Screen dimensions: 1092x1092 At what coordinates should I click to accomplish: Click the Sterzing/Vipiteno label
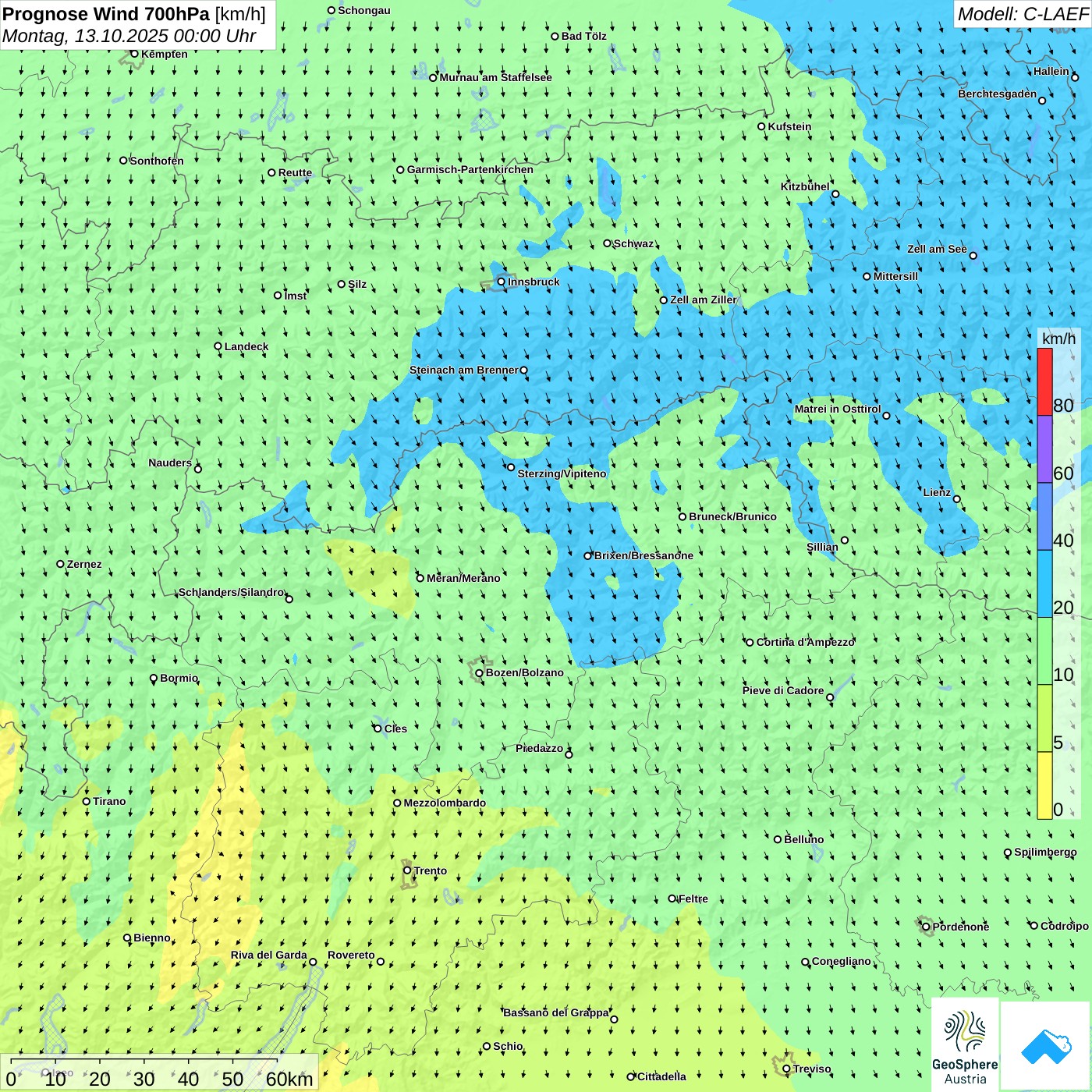click(562, 473)
